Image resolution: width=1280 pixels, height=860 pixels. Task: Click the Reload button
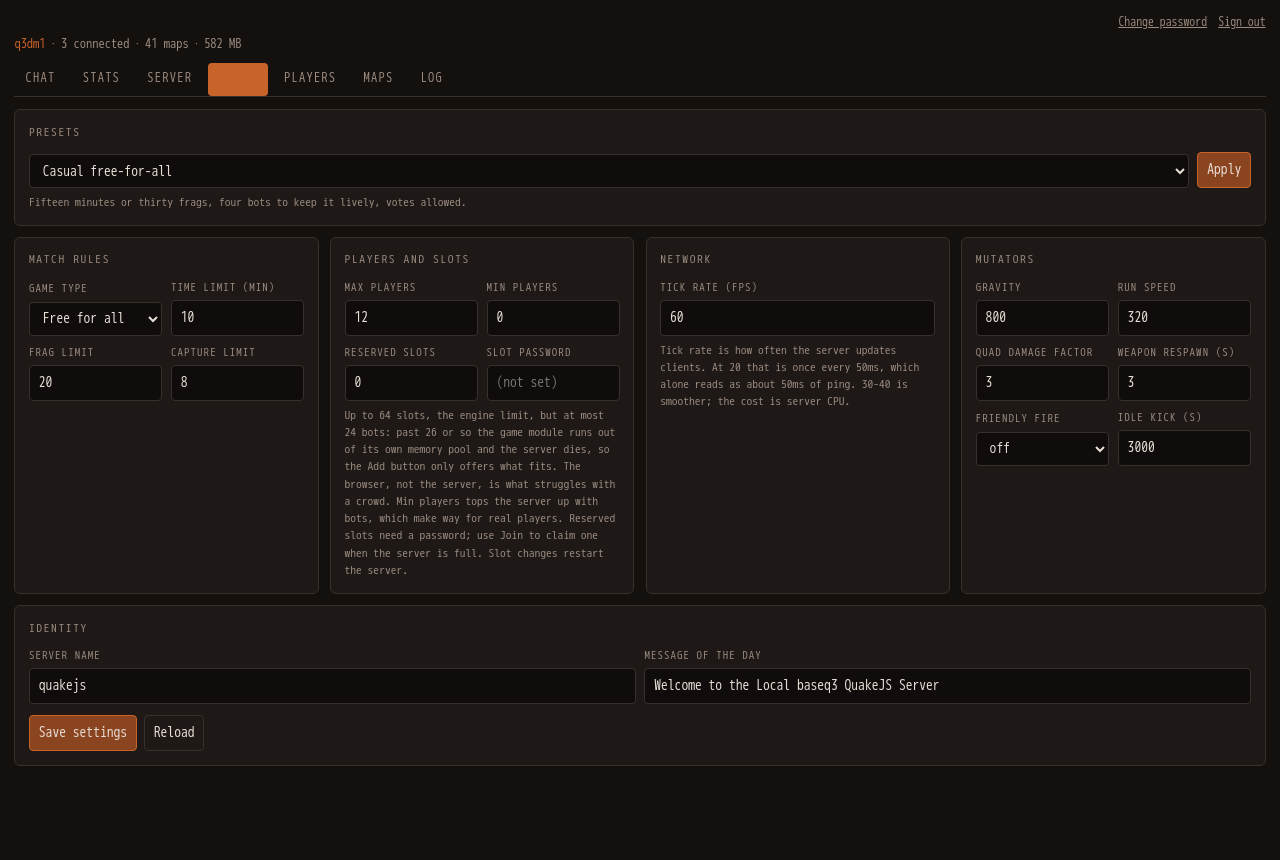[174, 733]
